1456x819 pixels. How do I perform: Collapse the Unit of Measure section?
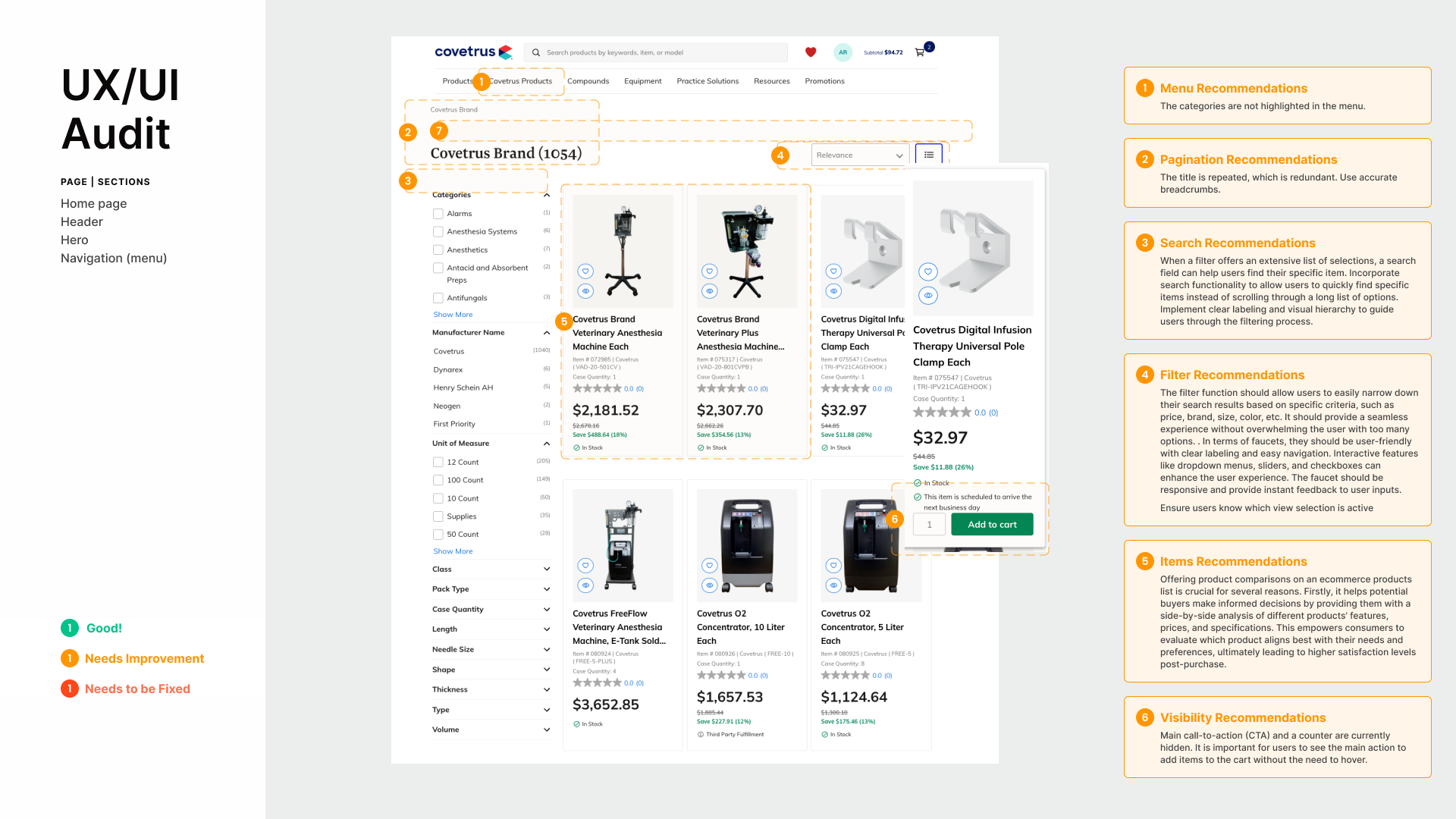tap(547, 444)
